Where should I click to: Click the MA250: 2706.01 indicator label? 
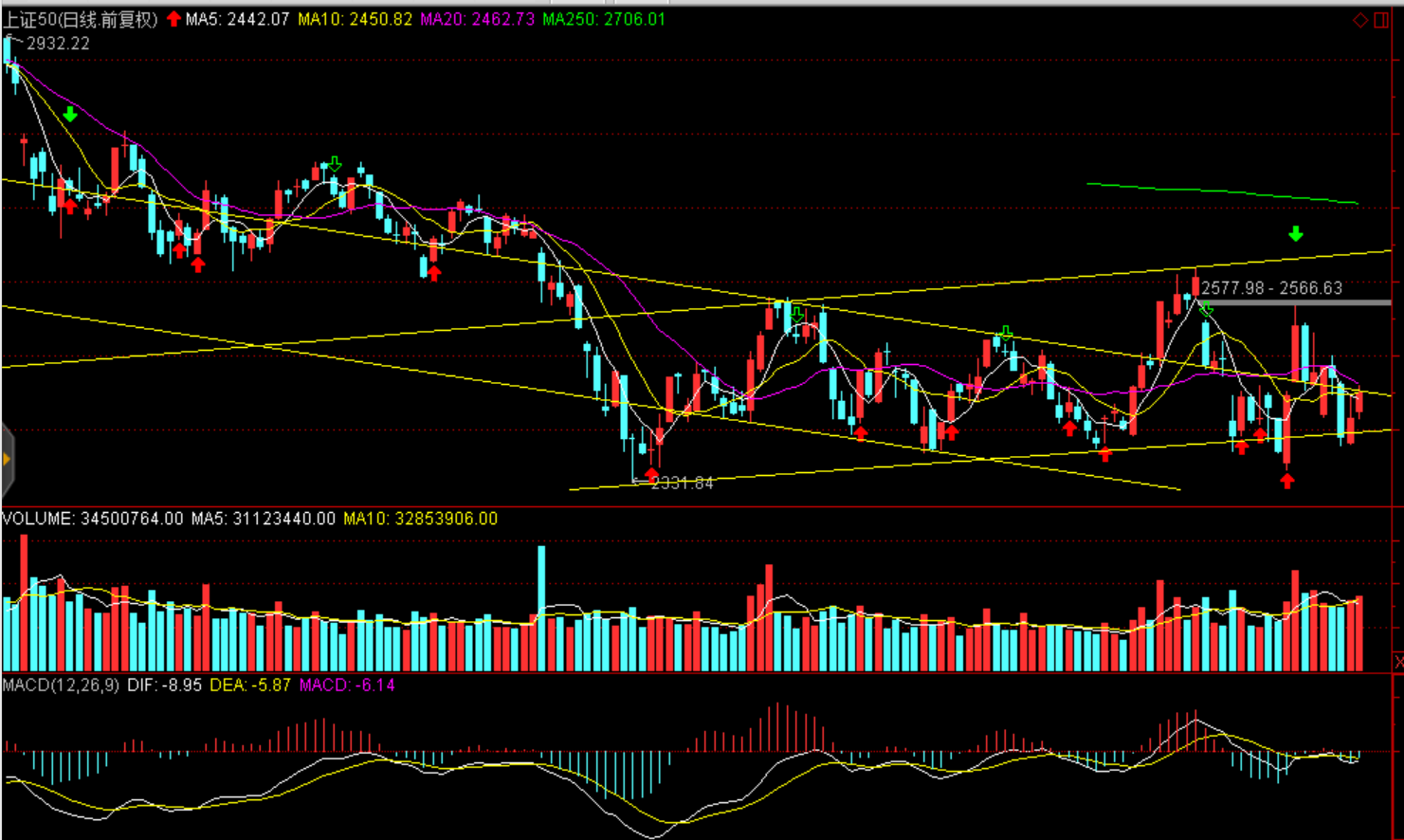(604, 19)
